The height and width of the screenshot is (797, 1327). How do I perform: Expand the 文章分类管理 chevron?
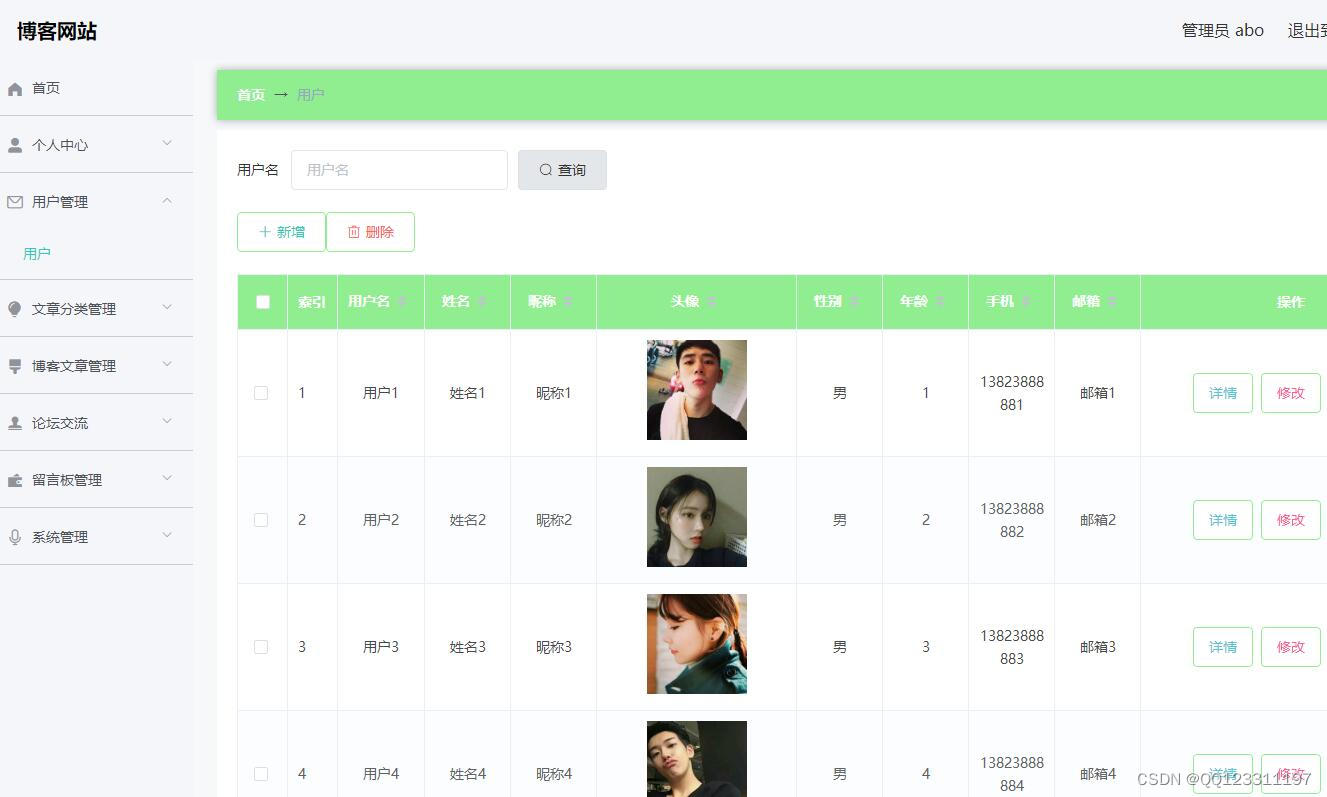pyautogui.click(x=167, y=307)
